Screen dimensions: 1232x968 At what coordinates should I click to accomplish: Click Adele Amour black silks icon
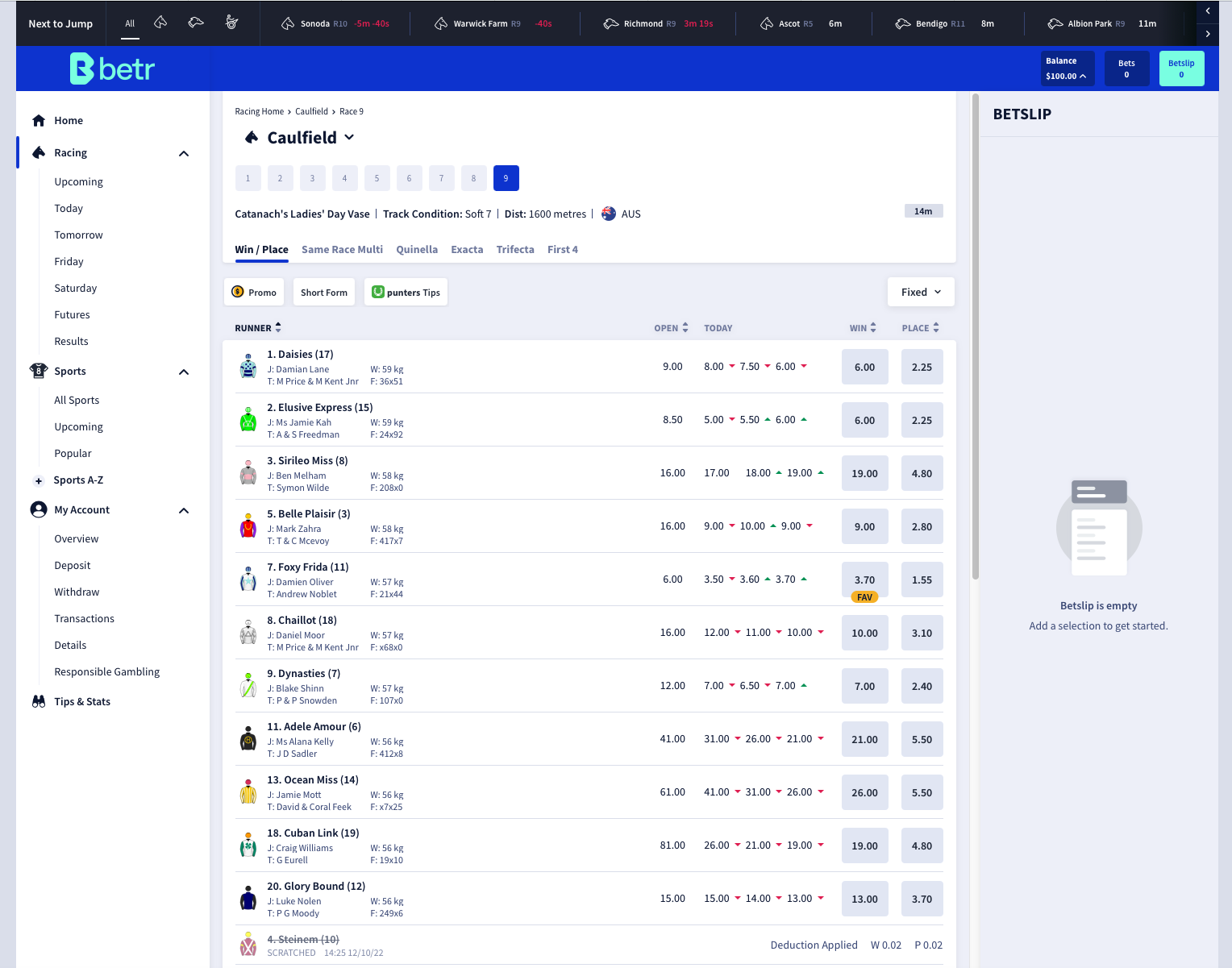[x=248, y=739]
